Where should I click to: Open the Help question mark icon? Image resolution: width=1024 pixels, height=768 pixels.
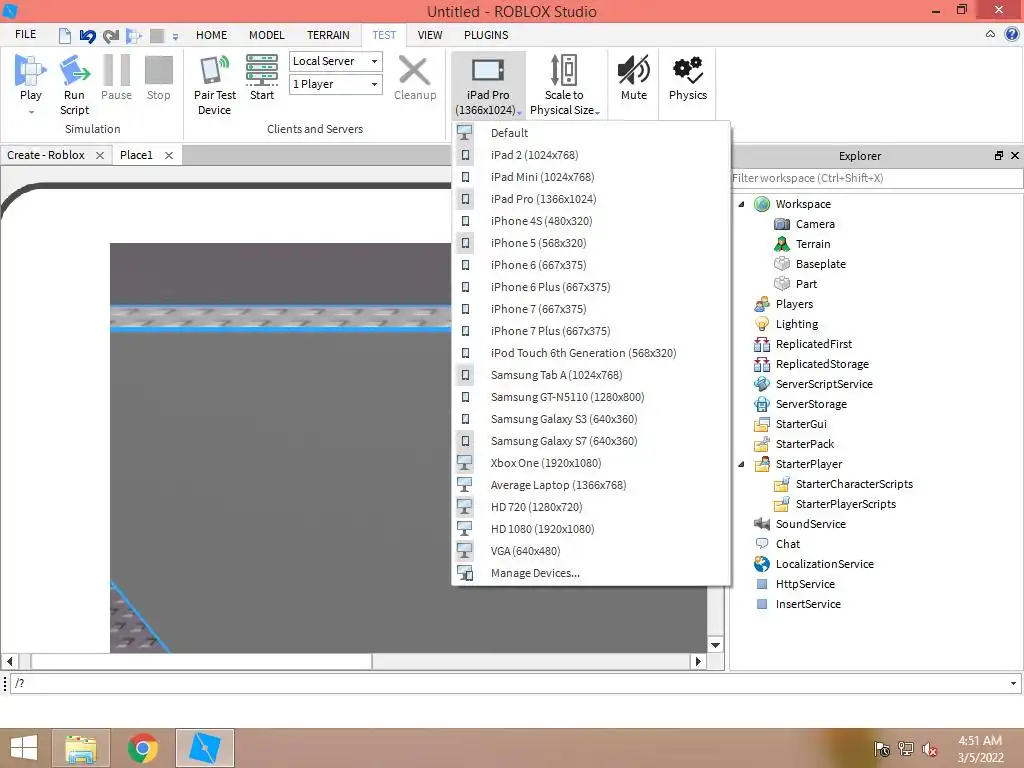pos(1012,35)
